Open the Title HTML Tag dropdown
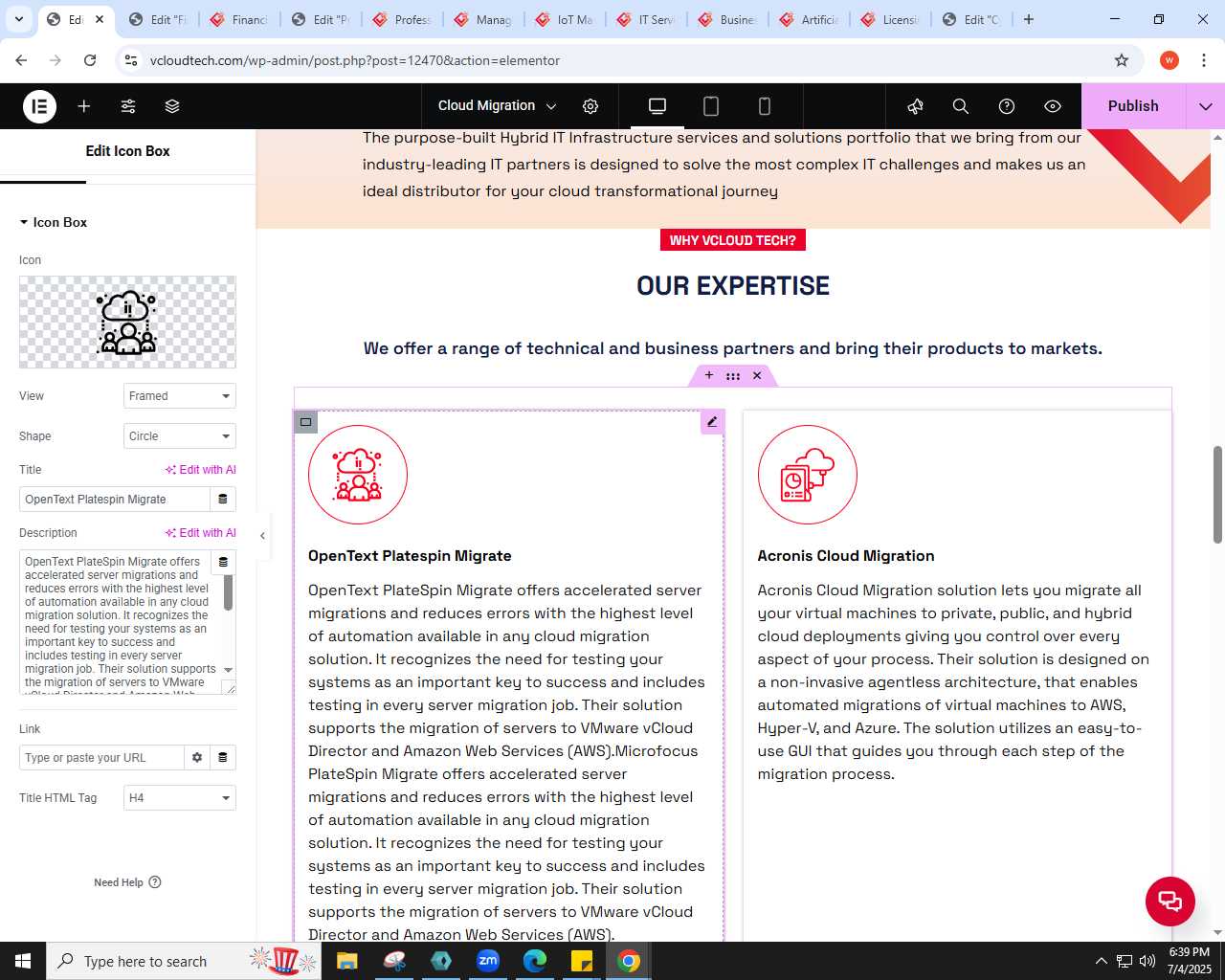The width and height of the screenshot is (1225, 980). coord(180,798)
